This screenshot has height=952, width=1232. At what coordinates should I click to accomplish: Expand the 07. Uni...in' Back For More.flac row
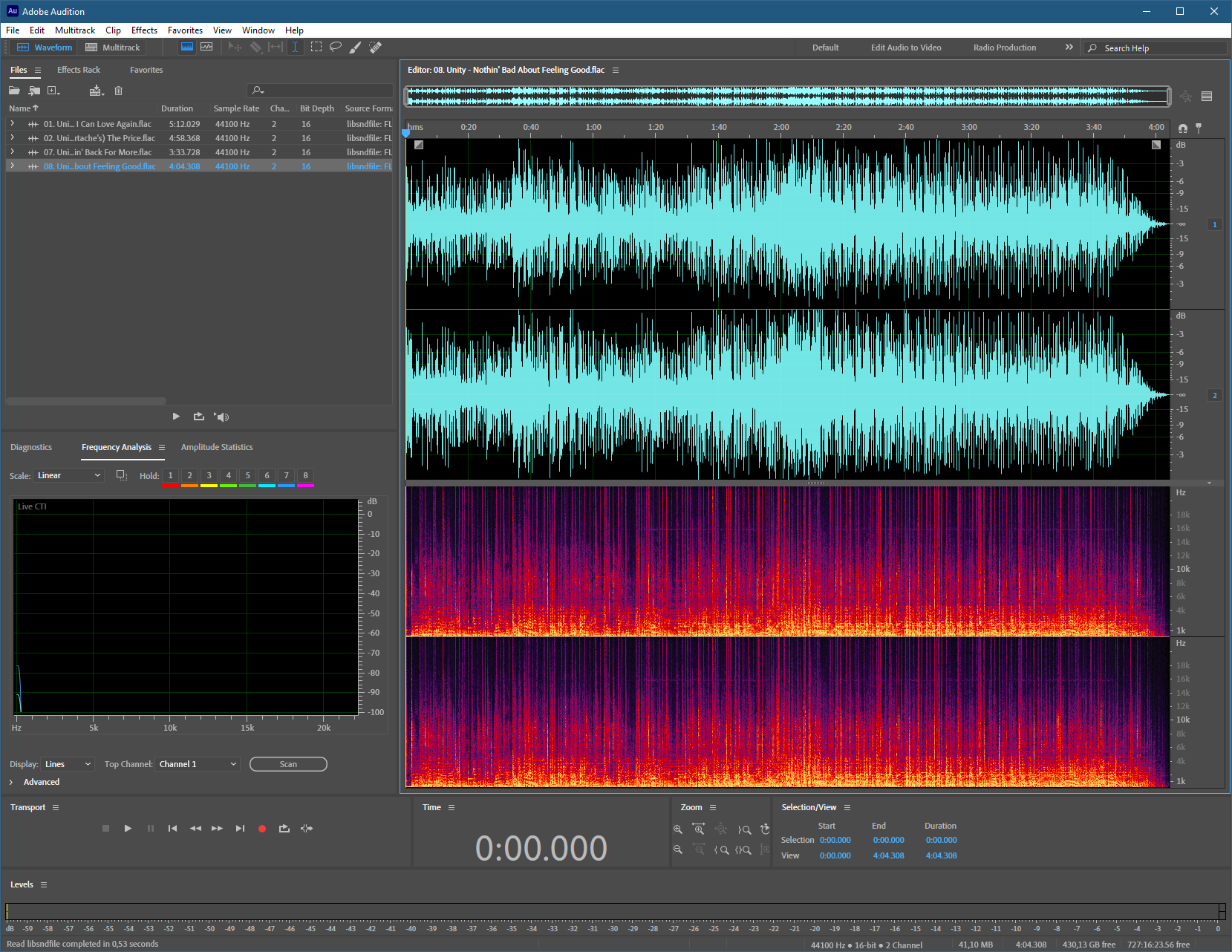point(12,151)
